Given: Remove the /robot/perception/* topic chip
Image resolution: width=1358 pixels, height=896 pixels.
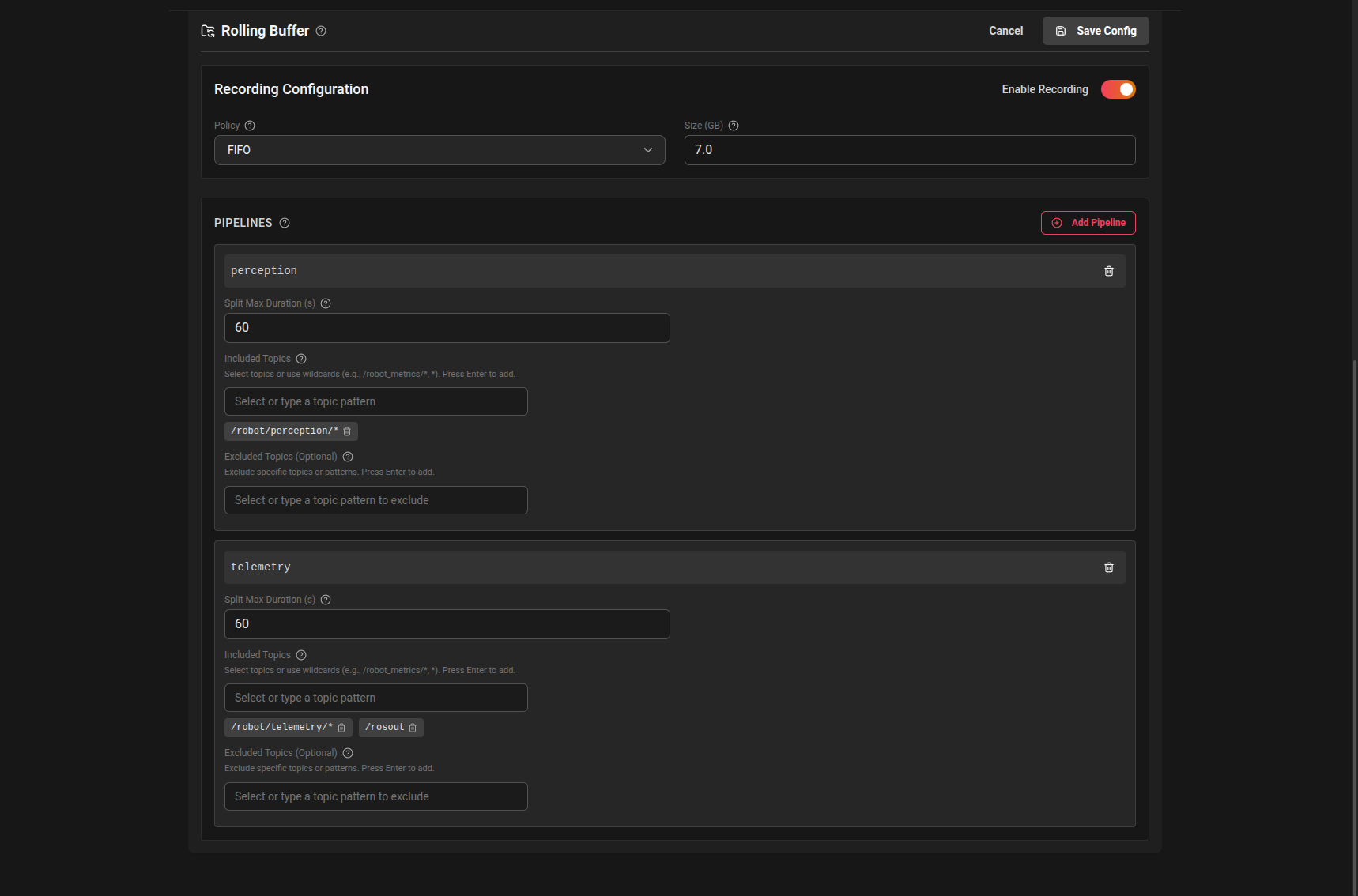Looking at the screenshot, I should [x=347, y=431].
